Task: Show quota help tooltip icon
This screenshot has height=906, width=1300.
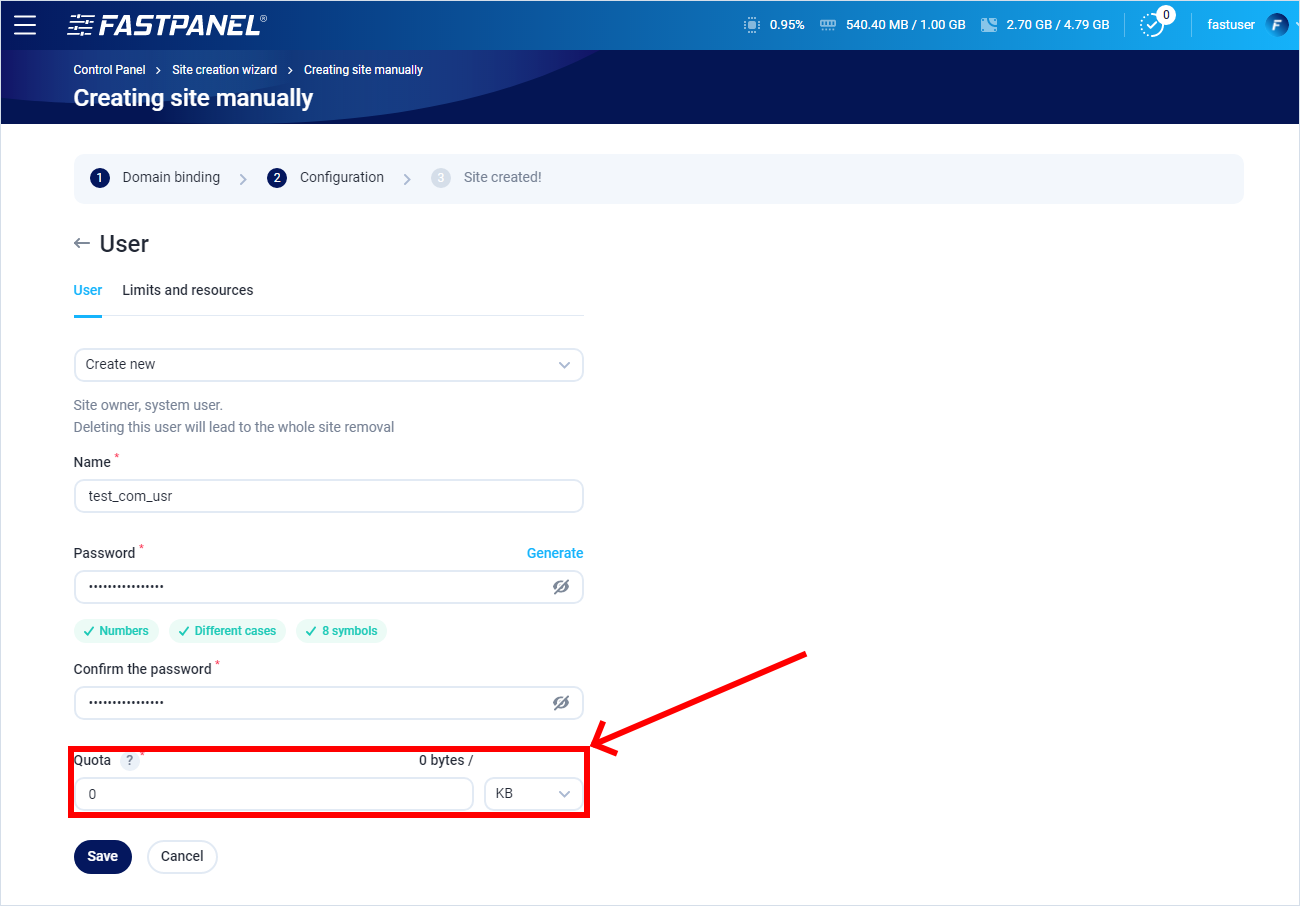Action: (129, 761)
